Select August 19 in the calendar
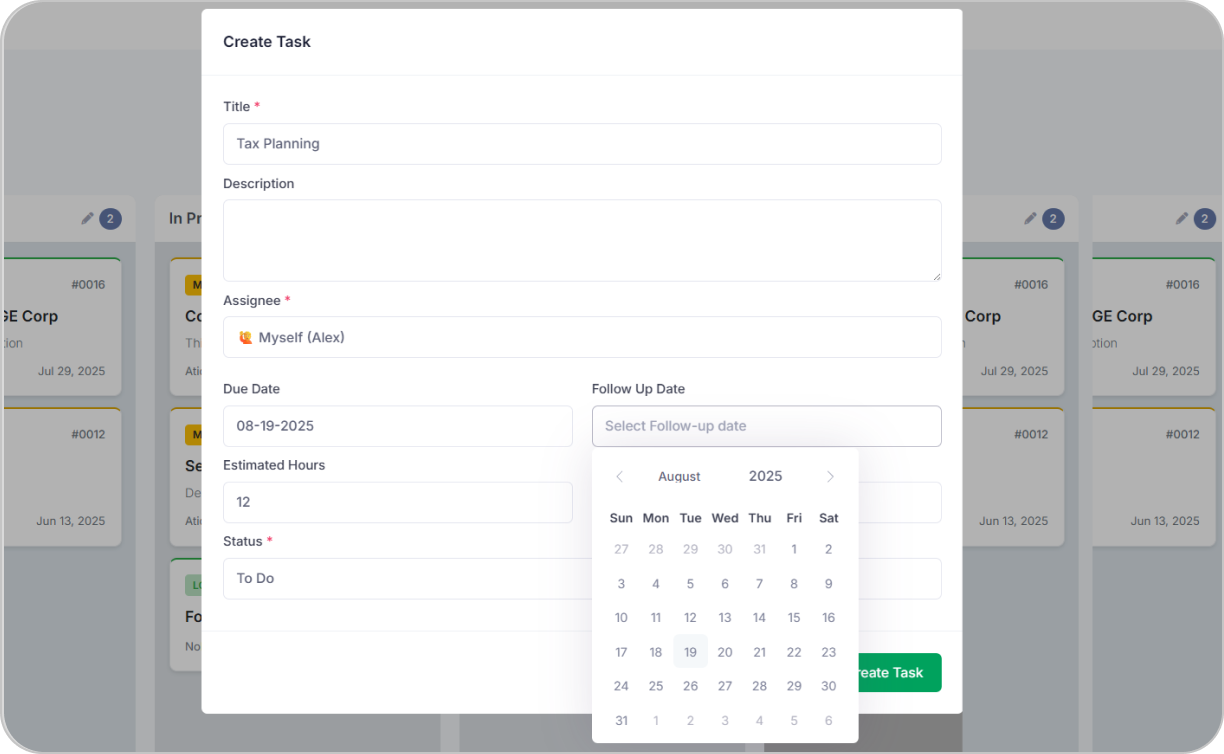Screen dimensions: 1224x754 [690, 652]
